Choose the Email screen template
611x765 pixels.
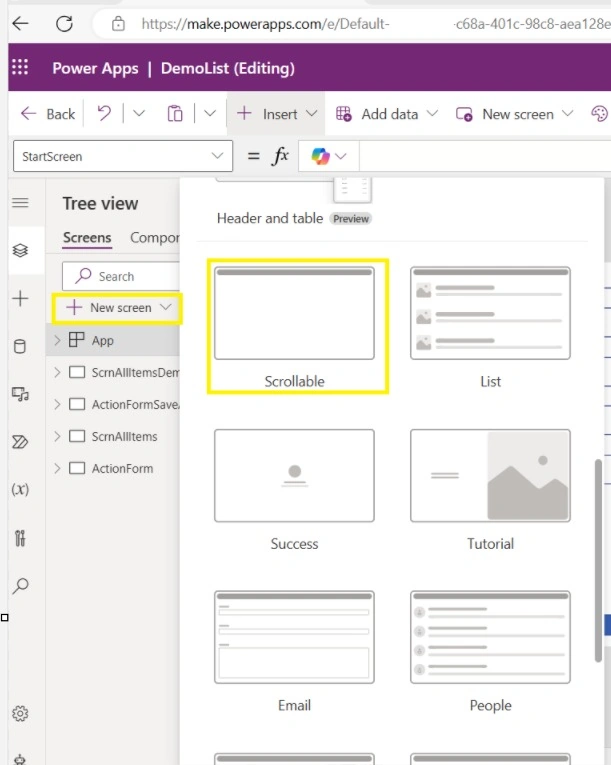(x=294, y=652)
